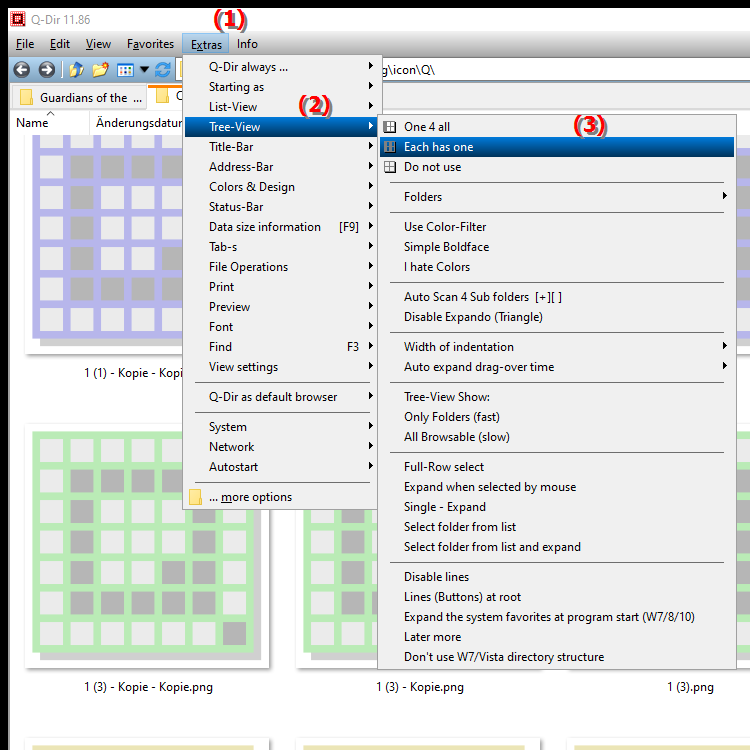Click the Forward navigation arrow icon
Screen dimensions: 750x750
pyautogui.click(x=46, y=70)
